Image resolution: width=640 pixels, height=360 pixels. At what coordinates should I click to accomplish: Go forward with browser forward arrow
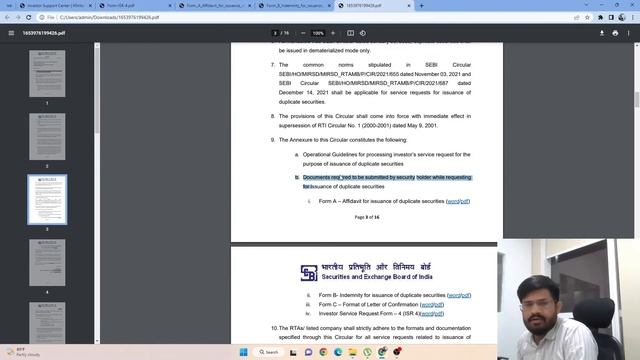pyautogui.click(x=18, y=18)
